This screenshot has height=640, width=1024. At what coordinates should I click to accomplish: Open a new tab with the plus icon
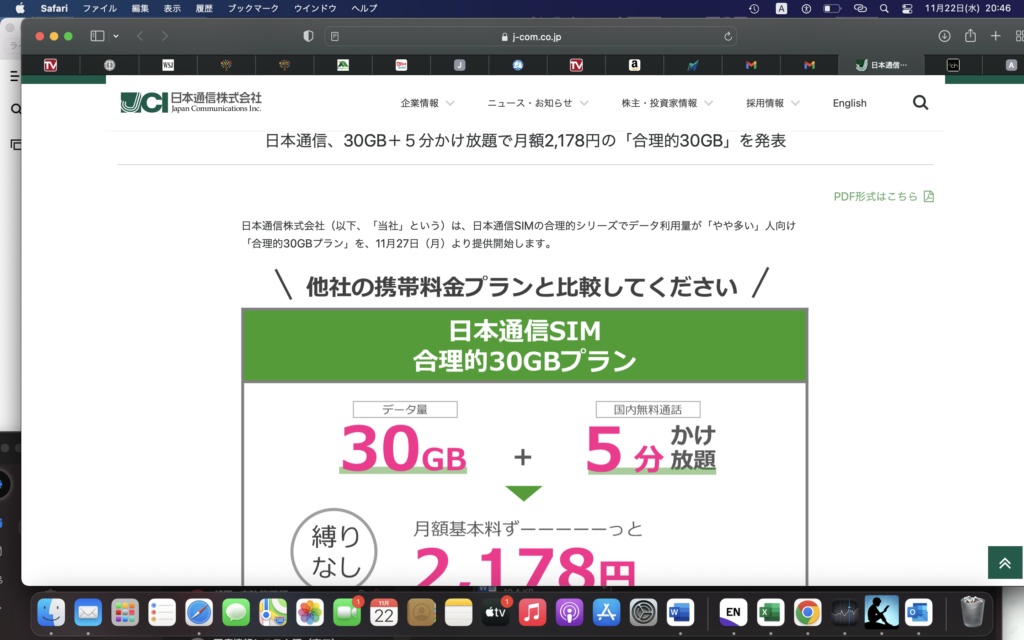(995, 36)
